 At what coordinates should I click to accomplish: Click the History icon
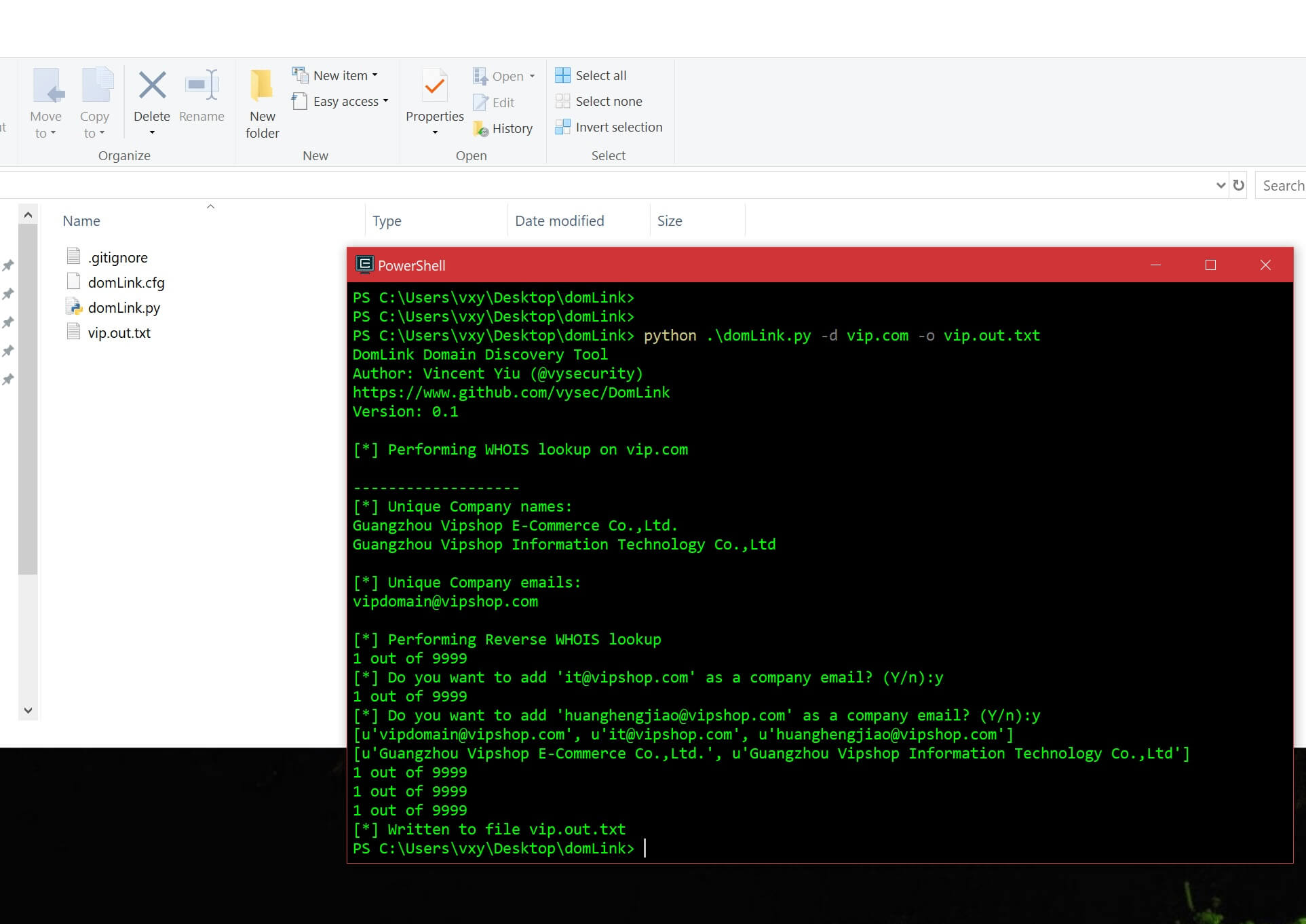click(x=481, y=128)
